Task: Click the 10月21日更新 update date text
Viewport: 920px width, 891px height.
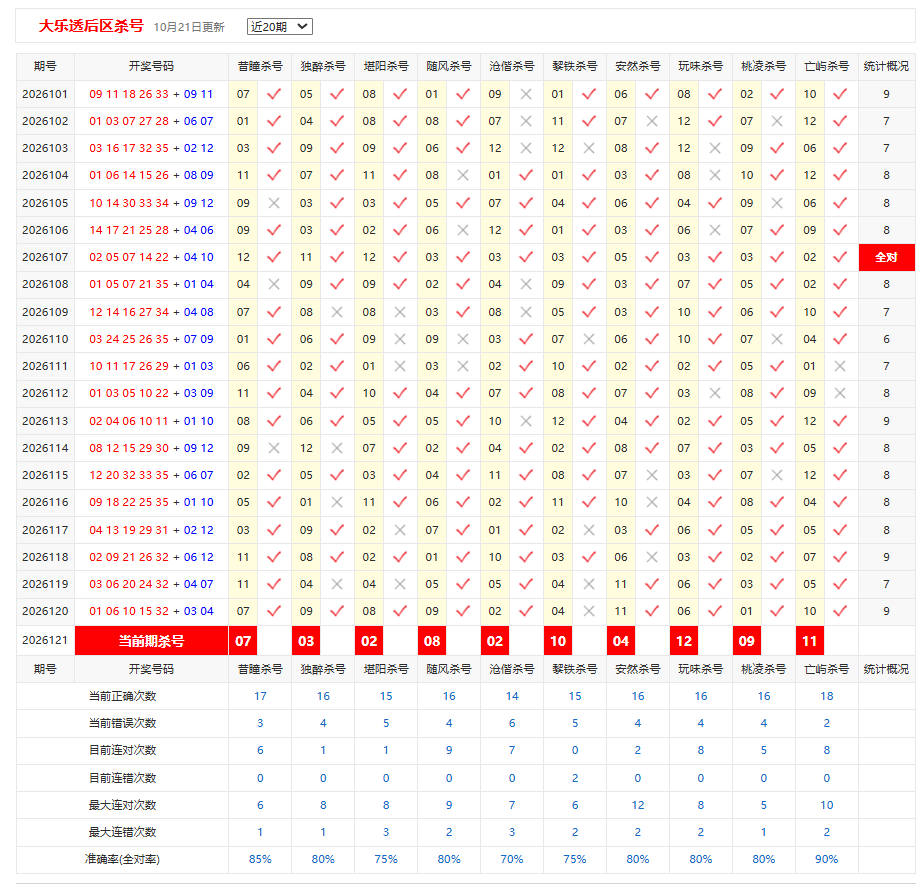Action: pyautogui.click(x=189, y=27)
